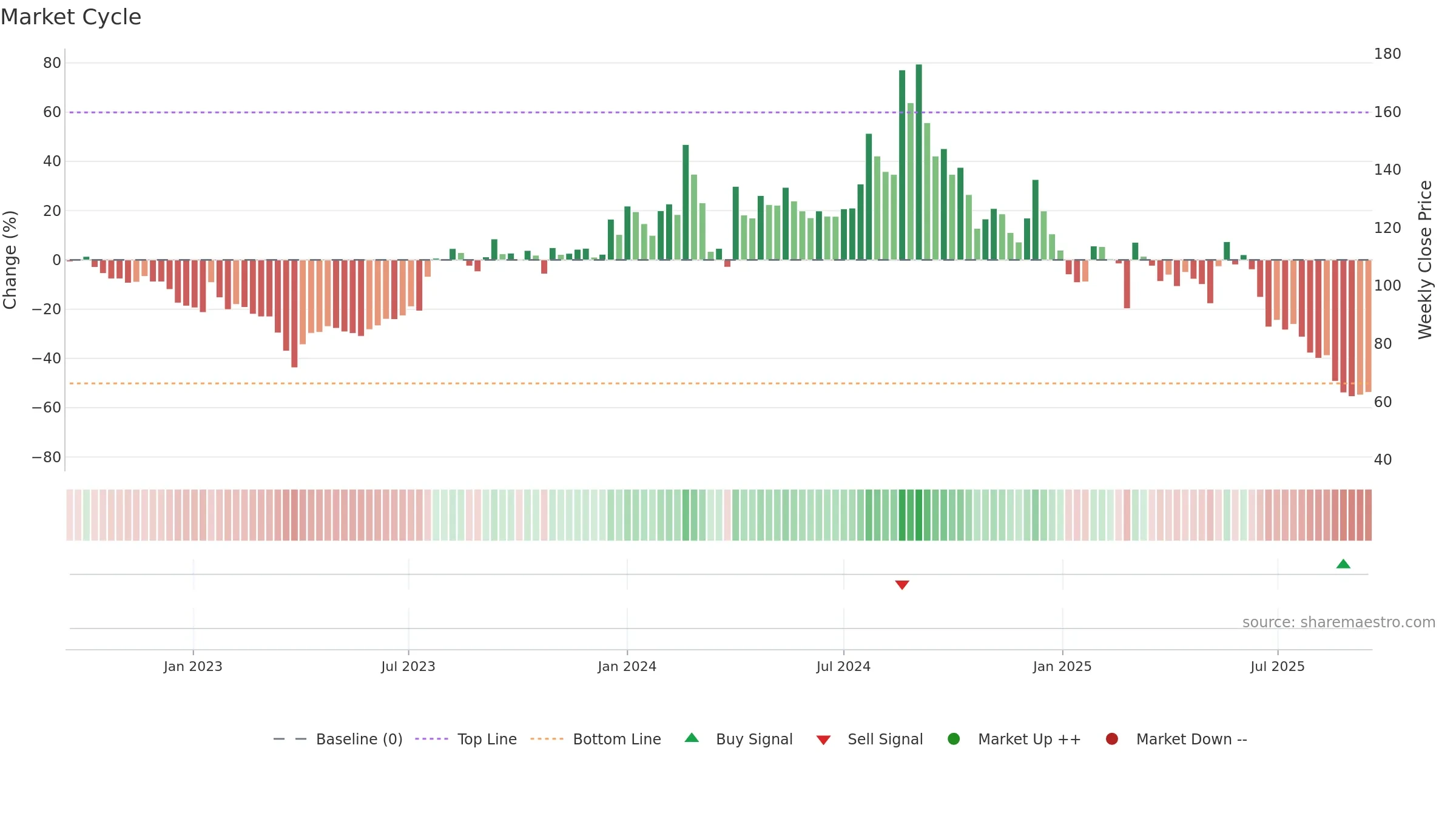
Task: Toggle the Top Line legend entry
Action: coord(466,739)
